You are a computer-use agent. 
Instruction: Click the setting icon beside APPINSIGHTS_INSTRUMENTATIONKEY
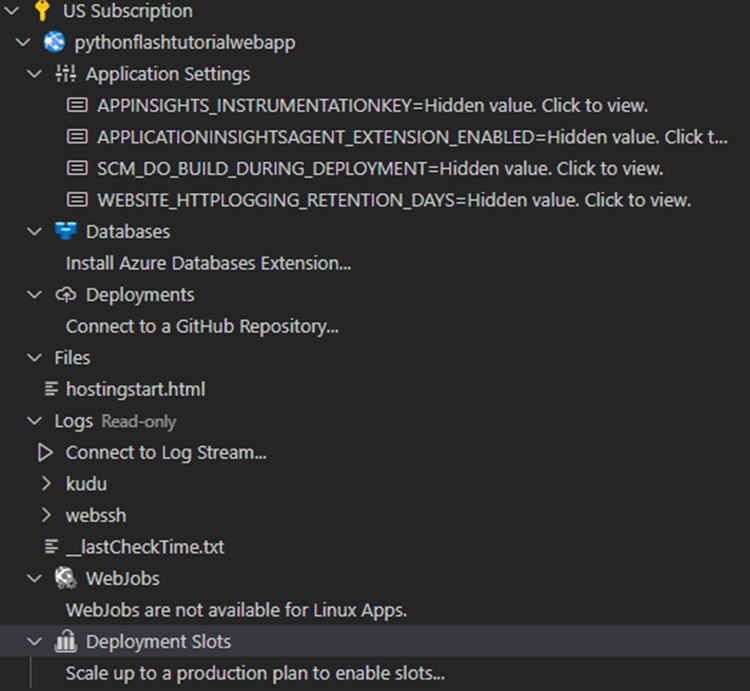77,105
